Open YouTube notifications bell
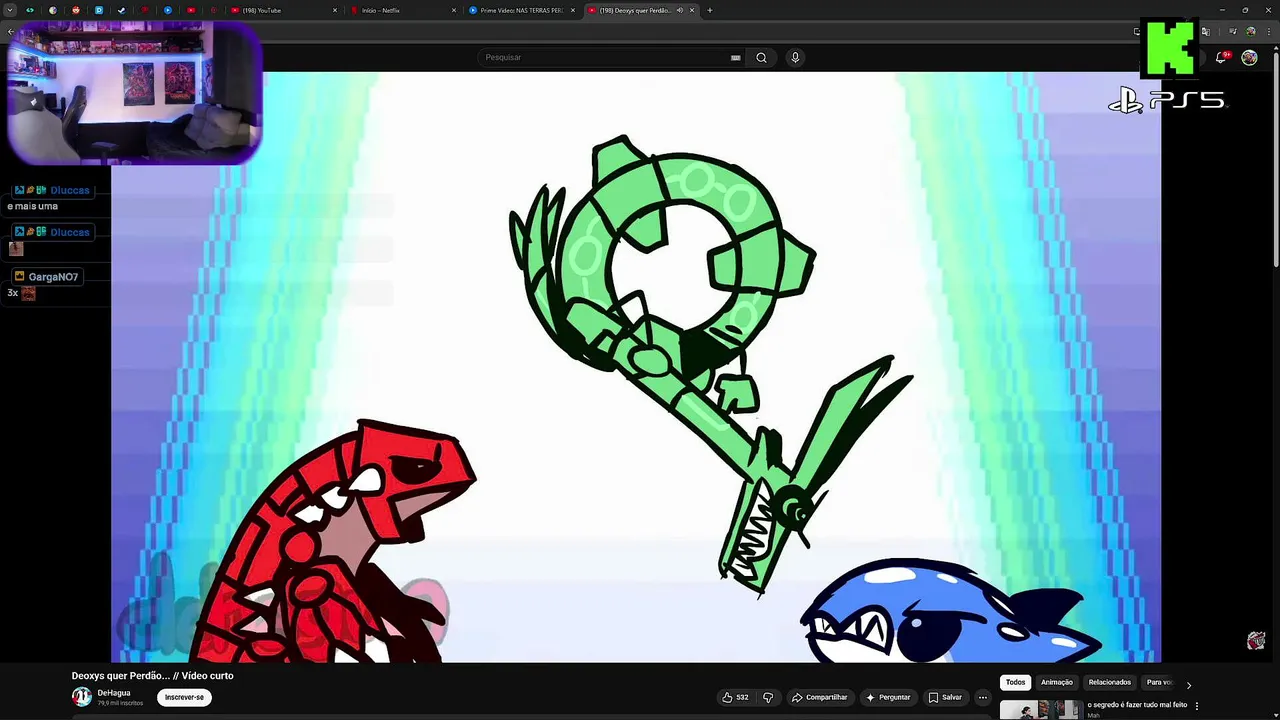This screenshot has height=720, width=1280. click(1221, 57)
